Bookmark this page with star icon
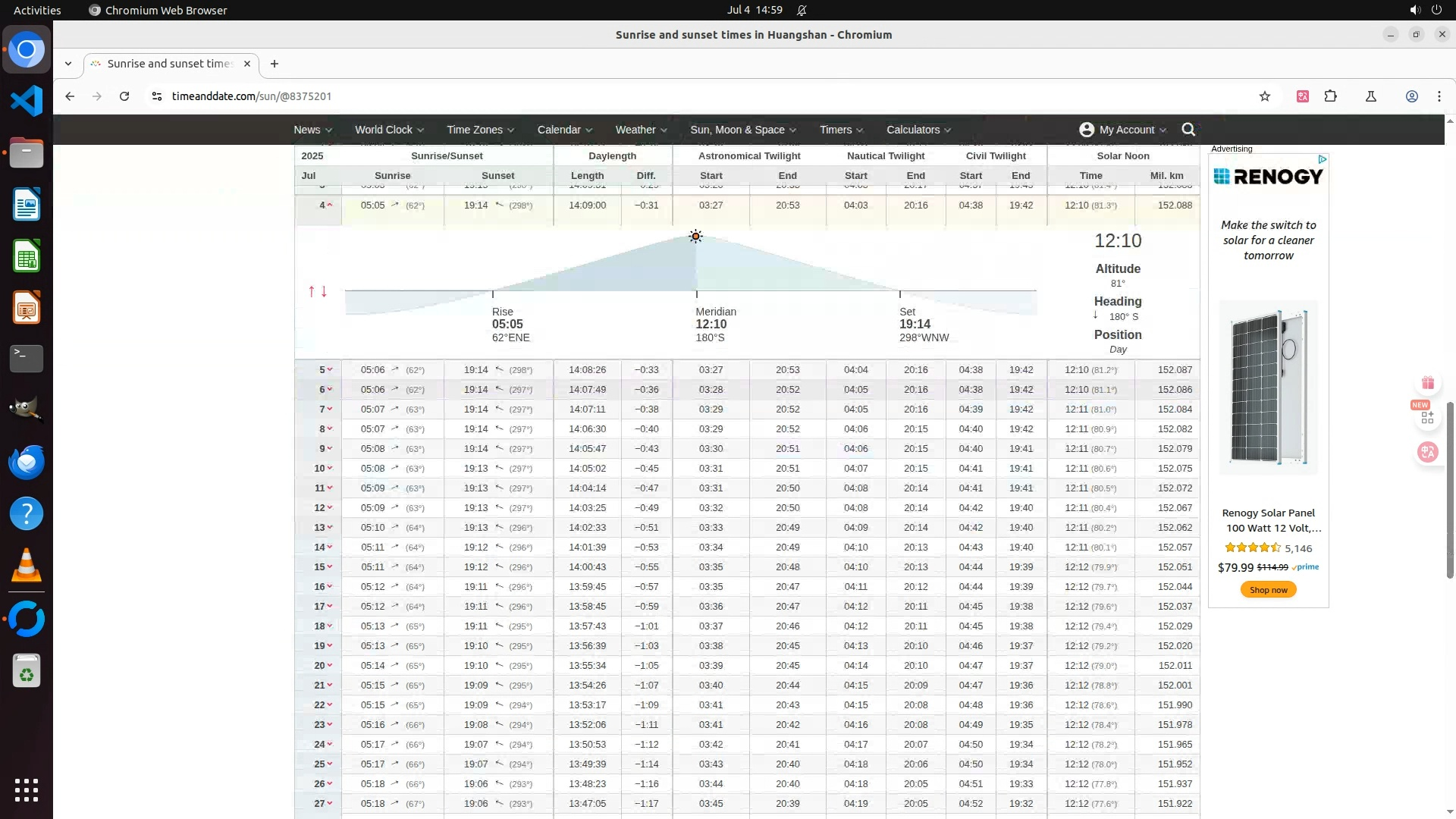This screenshot has height=819, width=1456. click(x=1264, y=96)
